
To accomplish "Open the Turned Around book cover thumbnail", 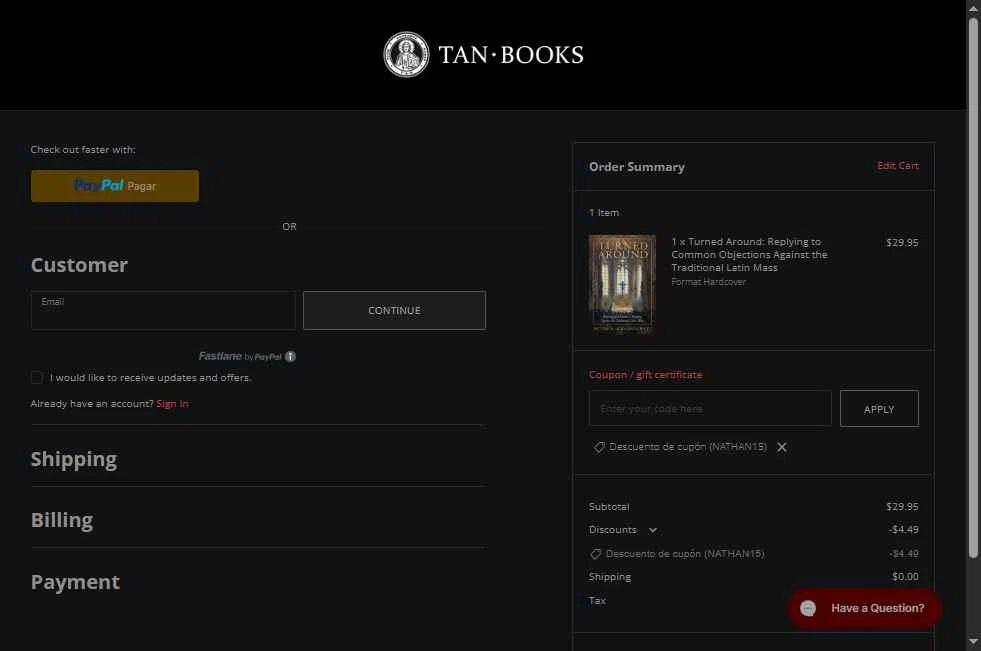I will click(x=622, y=284).
